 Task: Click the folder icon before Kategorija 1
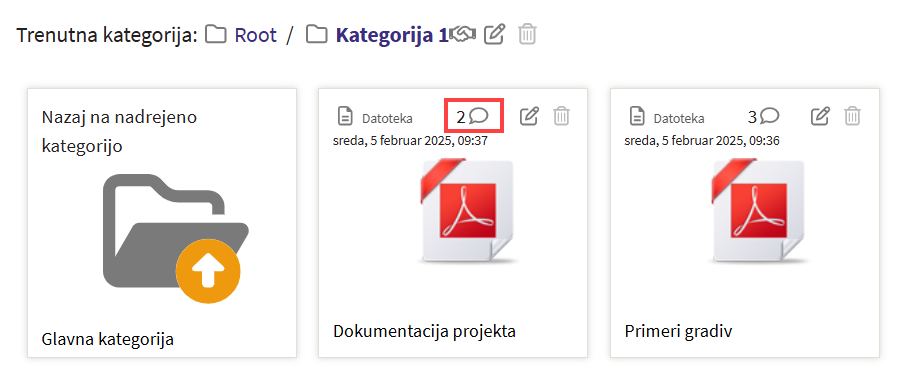pos(316,35)
